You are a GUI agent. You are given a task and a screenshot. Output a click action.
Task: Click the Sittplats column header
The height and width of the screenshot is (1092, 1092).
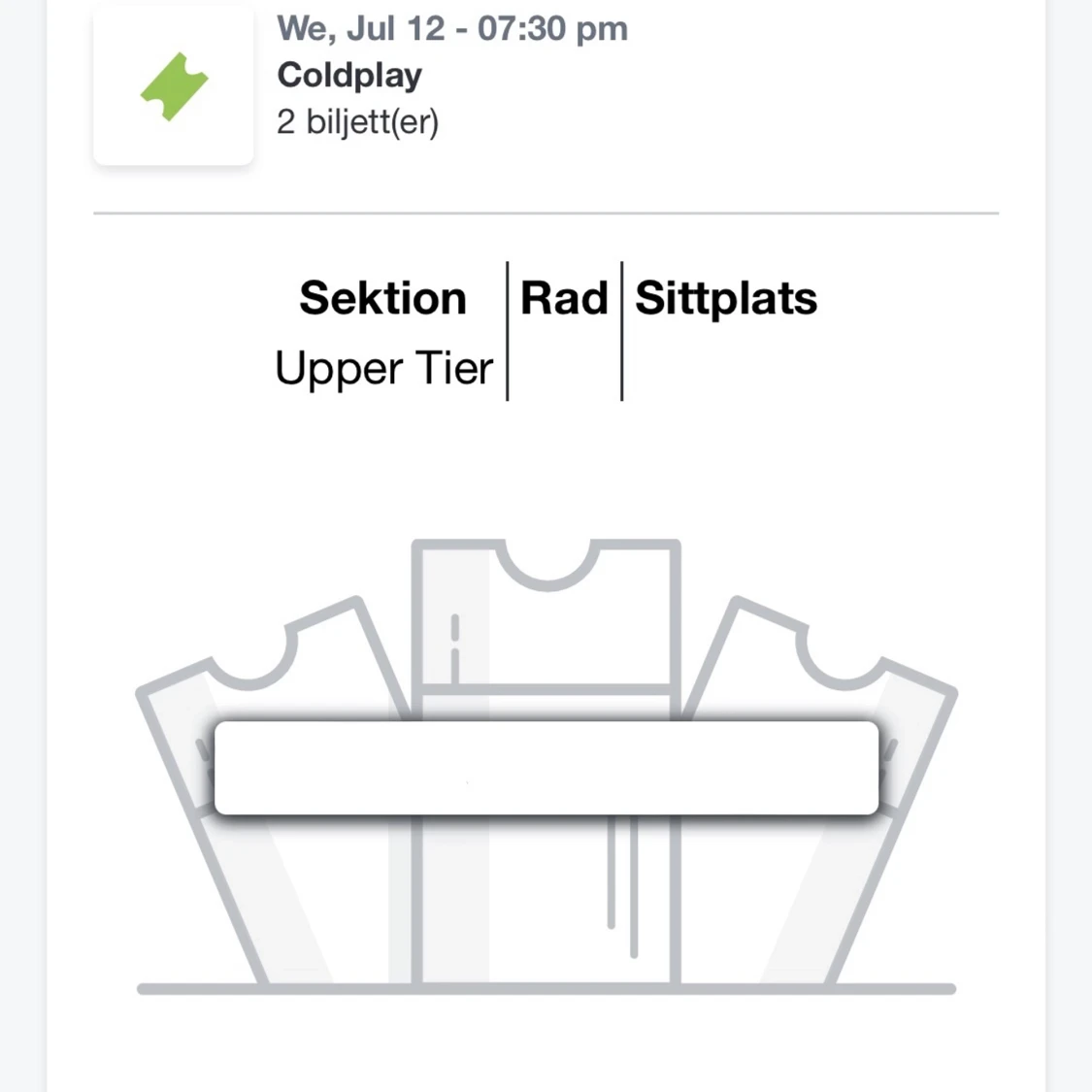pyautogui.click(x=726, y=298)
